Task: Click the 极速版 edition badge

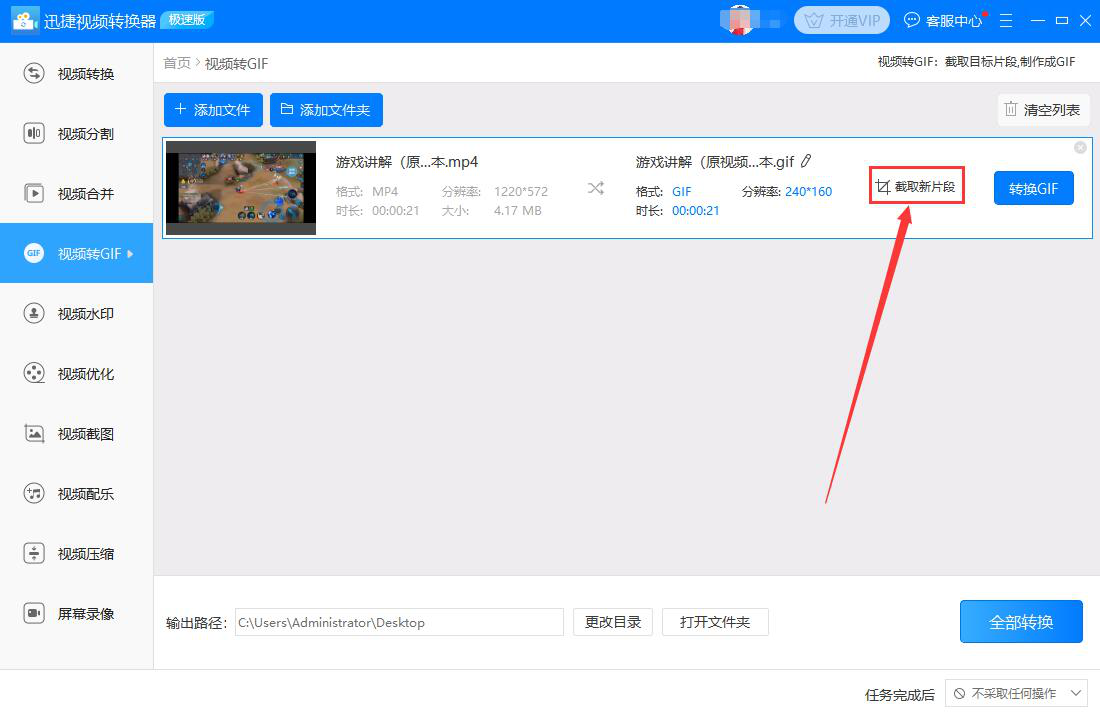Action: [187, 20]
